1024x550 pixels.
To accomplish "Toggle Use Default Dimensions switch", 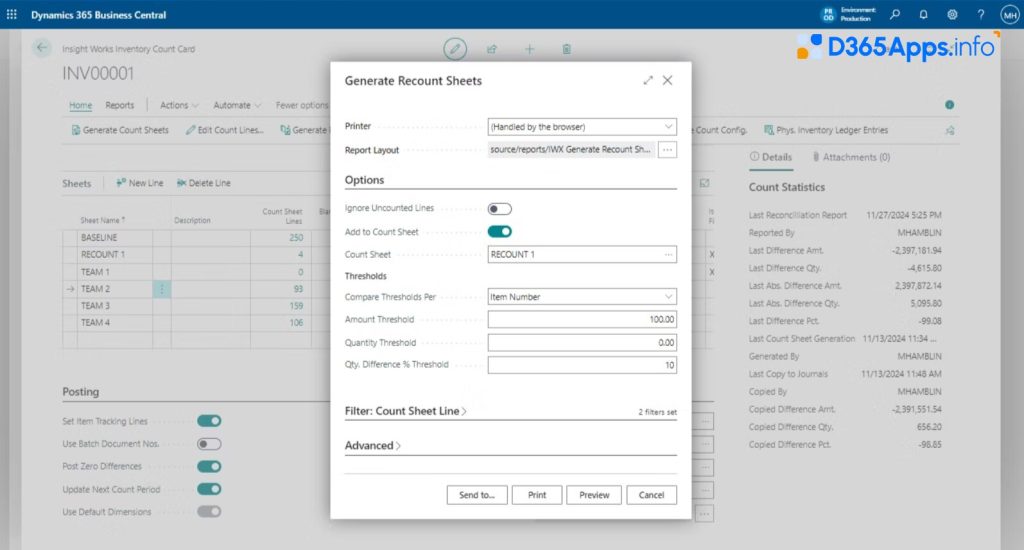I will click(209, 511).
